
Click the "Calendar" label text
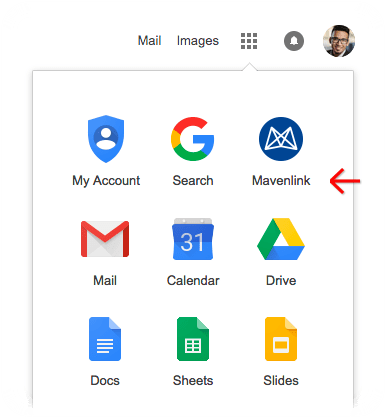pyautogui.click(x=193, y=281)
